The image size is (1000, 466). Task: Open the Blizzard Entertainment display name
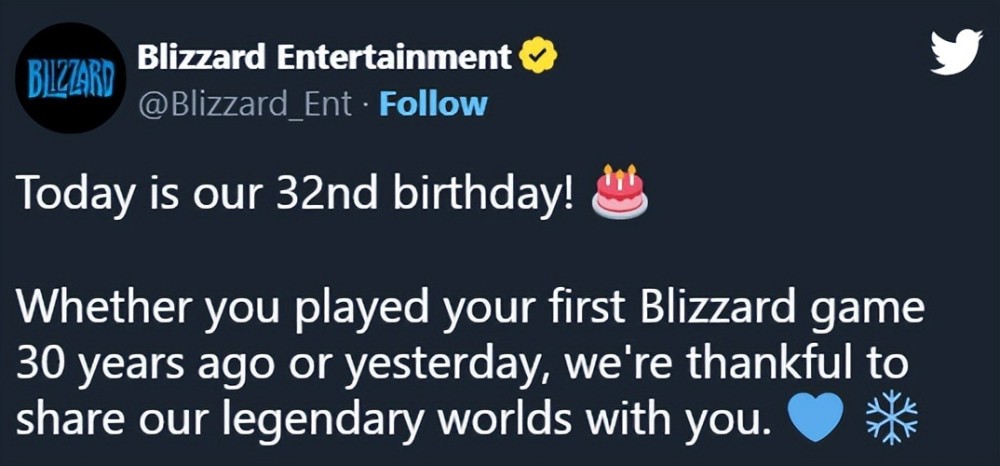324,58
